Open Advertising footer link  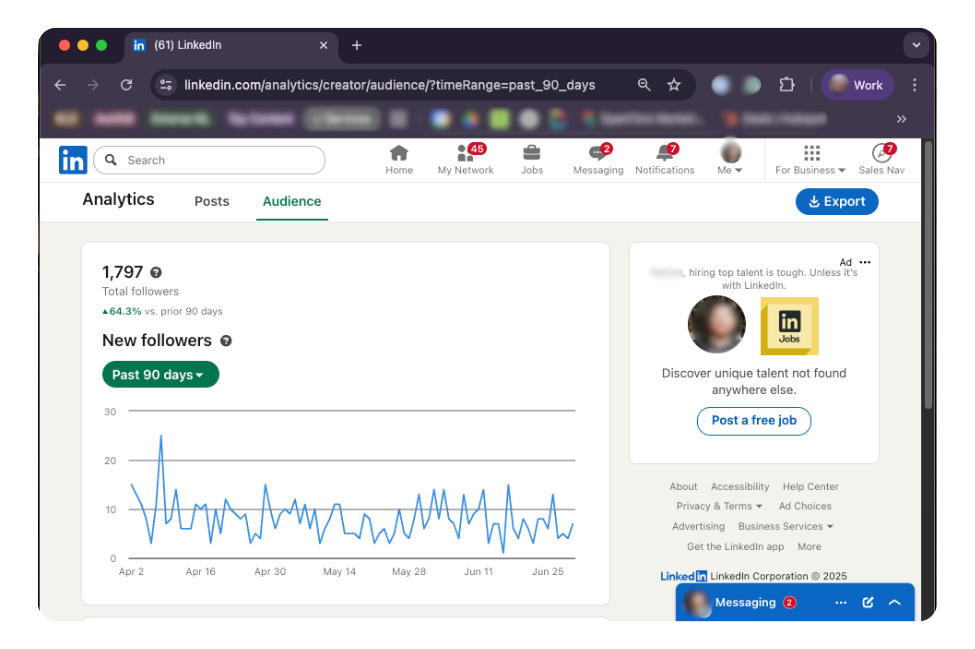click(698, 527)
